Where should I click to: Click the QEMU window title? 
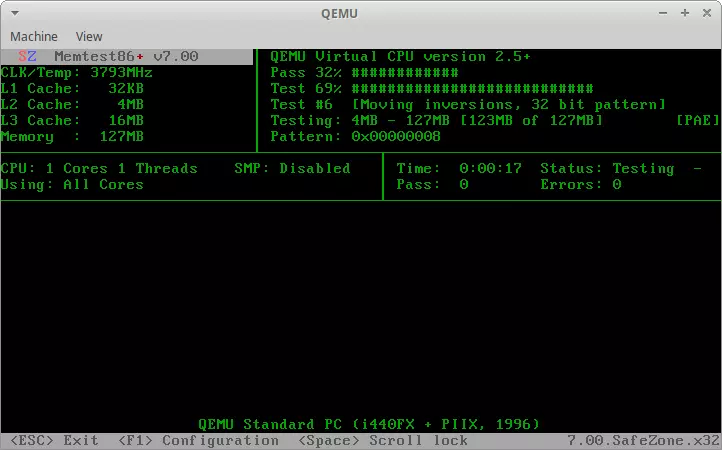pos(339,13)
